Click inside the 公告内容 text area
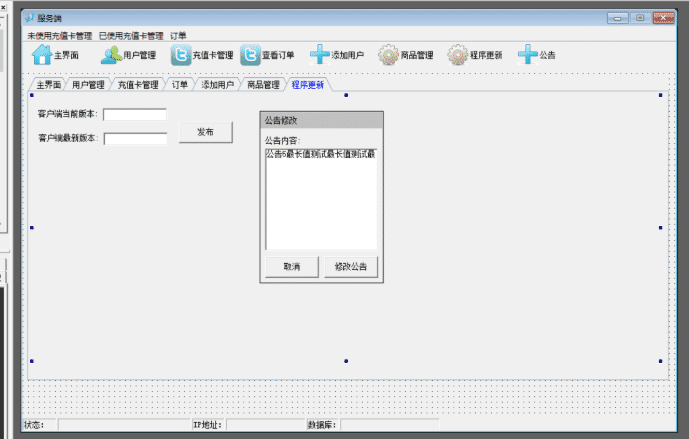This screenshot has height=439, width=689. 321,200
